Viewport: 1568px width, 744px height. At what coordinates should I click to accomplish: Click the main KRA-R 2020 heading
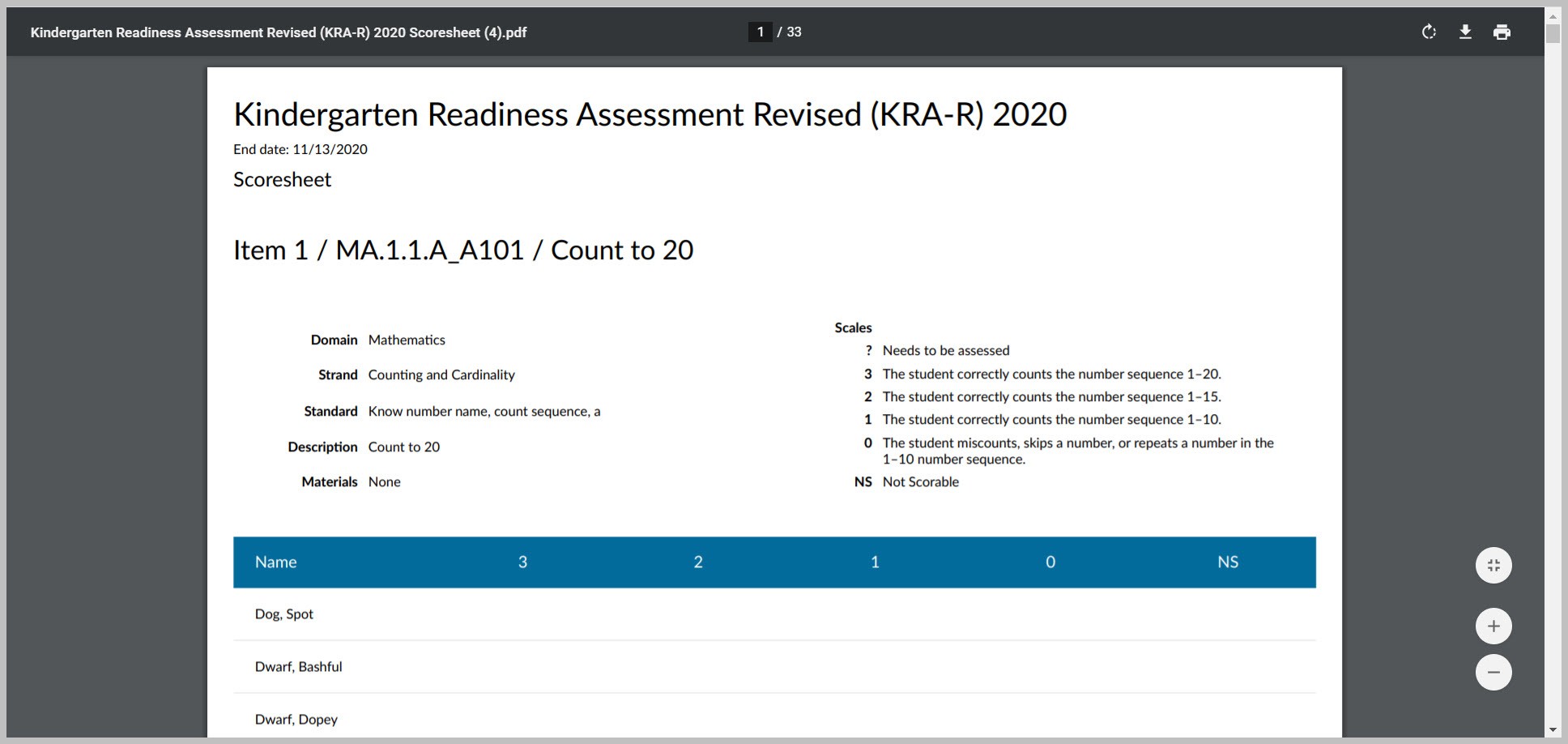pyautogui.click(x=650, y=114)
